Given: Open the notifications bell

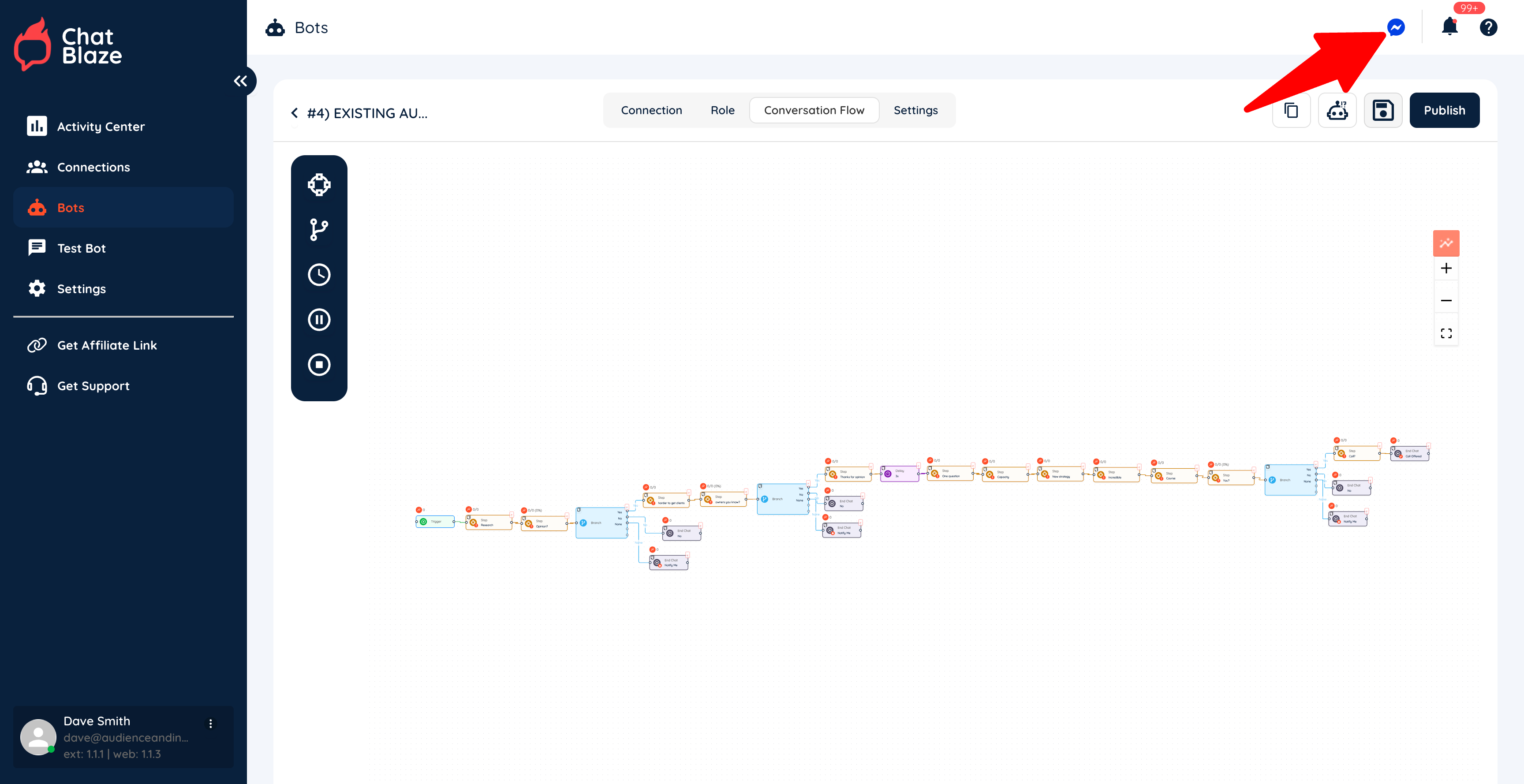Looking at the screenshot, I should (1449, 26).
